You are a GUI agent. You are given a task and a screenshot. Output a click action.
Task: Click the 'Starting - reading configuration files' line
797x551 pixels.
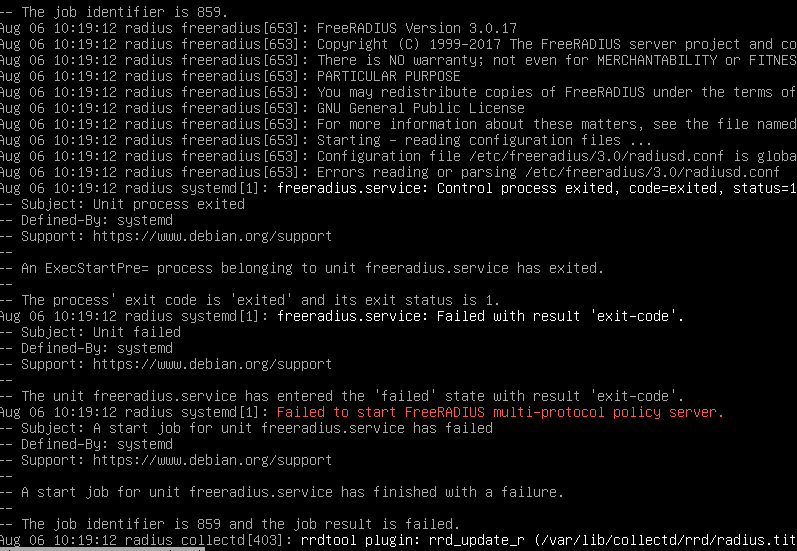(x=484, y=140)
